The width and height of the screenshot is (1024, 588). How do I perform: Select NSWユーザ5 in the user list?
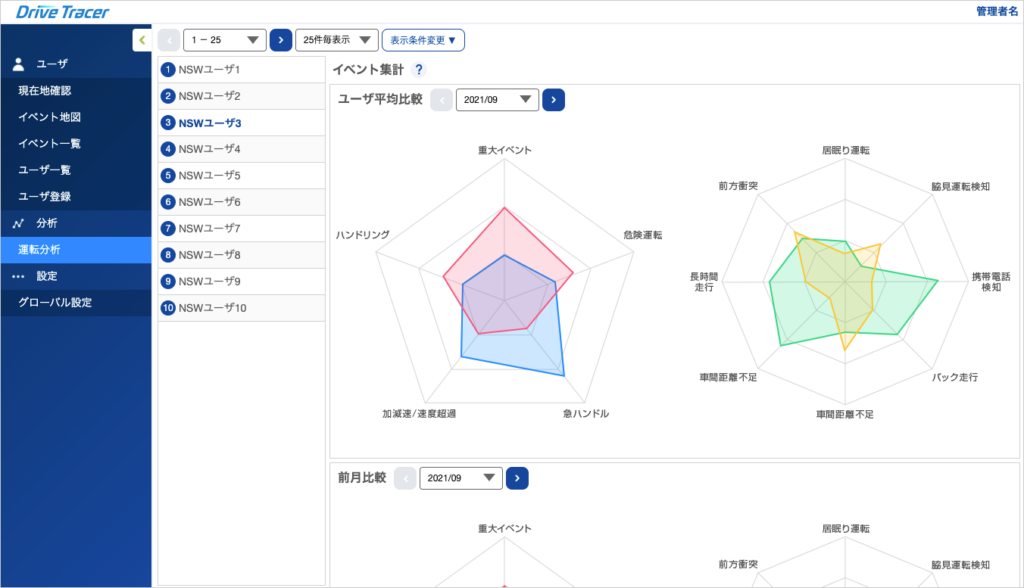click(x=242, y=175)
